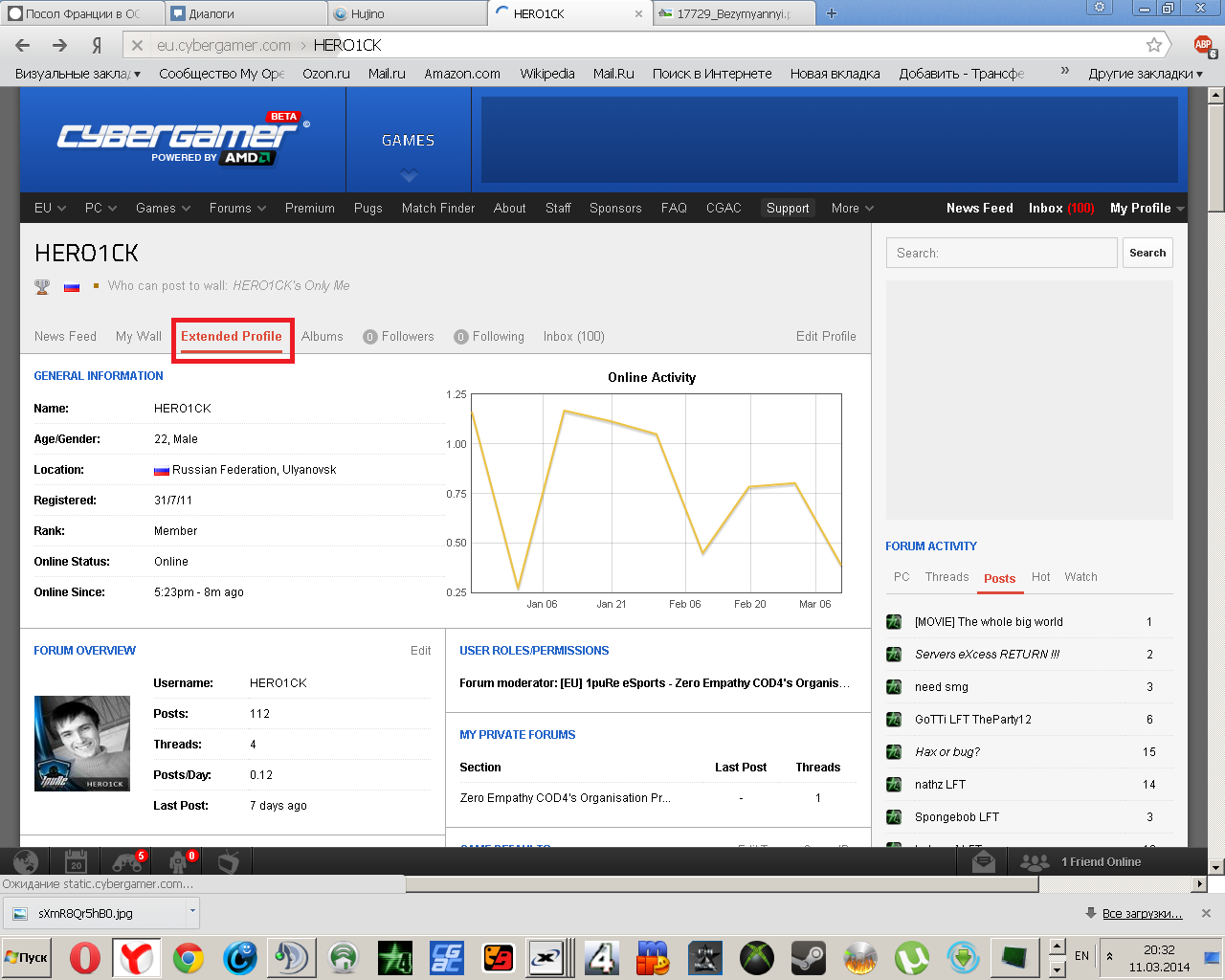1225x980 pixels.
Task: Select the Extended Profile tab
Action: coord(232,337)
